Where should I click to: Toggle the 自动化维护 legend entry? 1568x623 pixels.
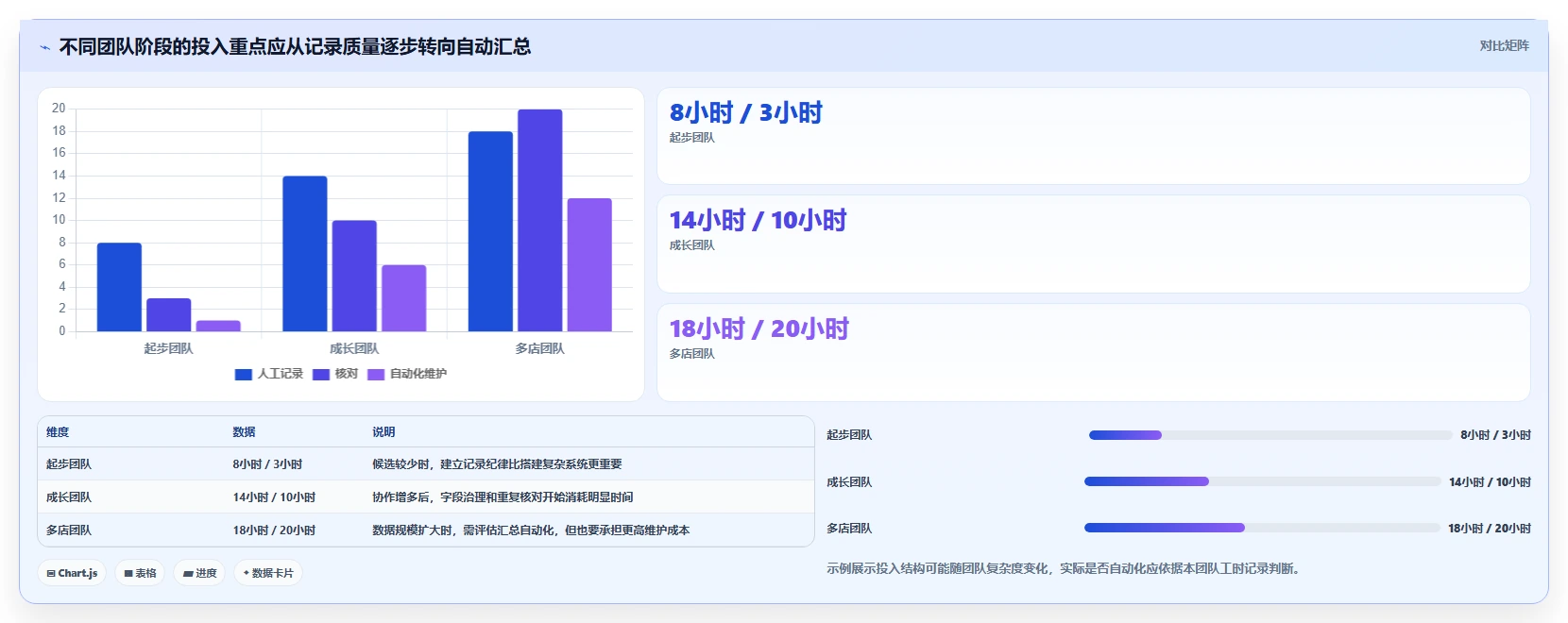pyautogui.click(x=407, y=374)
